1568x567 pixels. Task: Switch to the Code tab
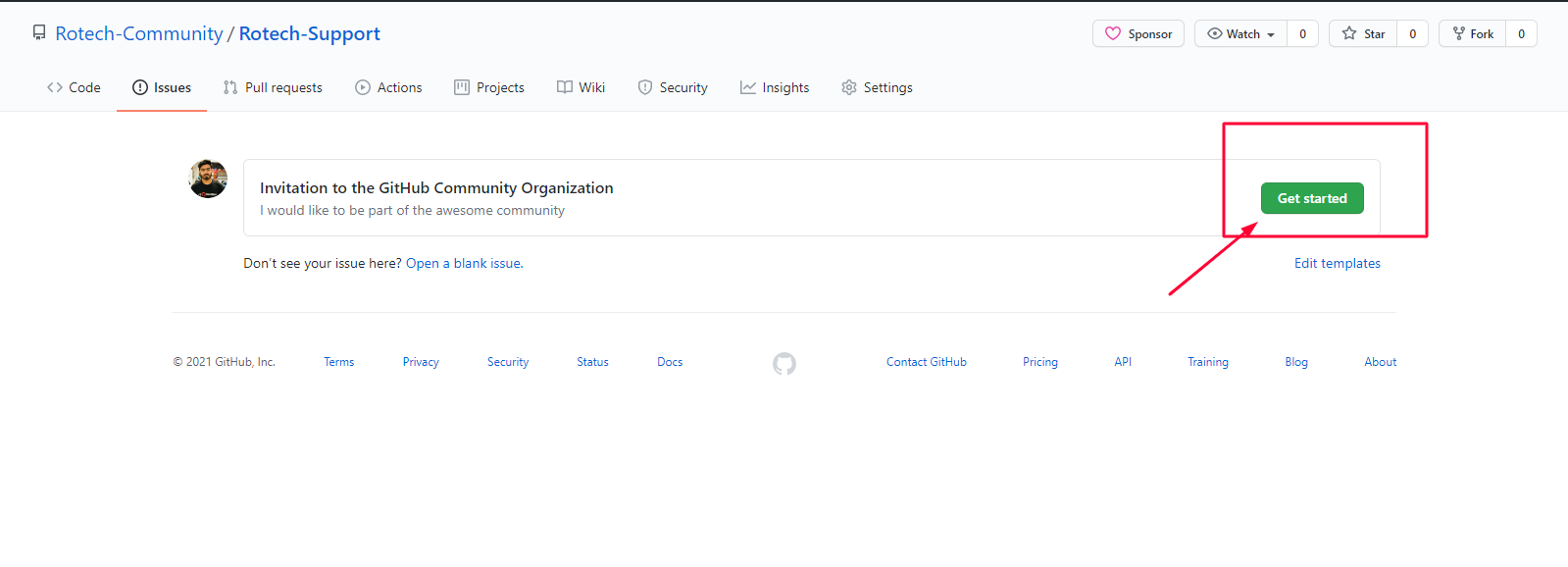click(x=74, y=87)
